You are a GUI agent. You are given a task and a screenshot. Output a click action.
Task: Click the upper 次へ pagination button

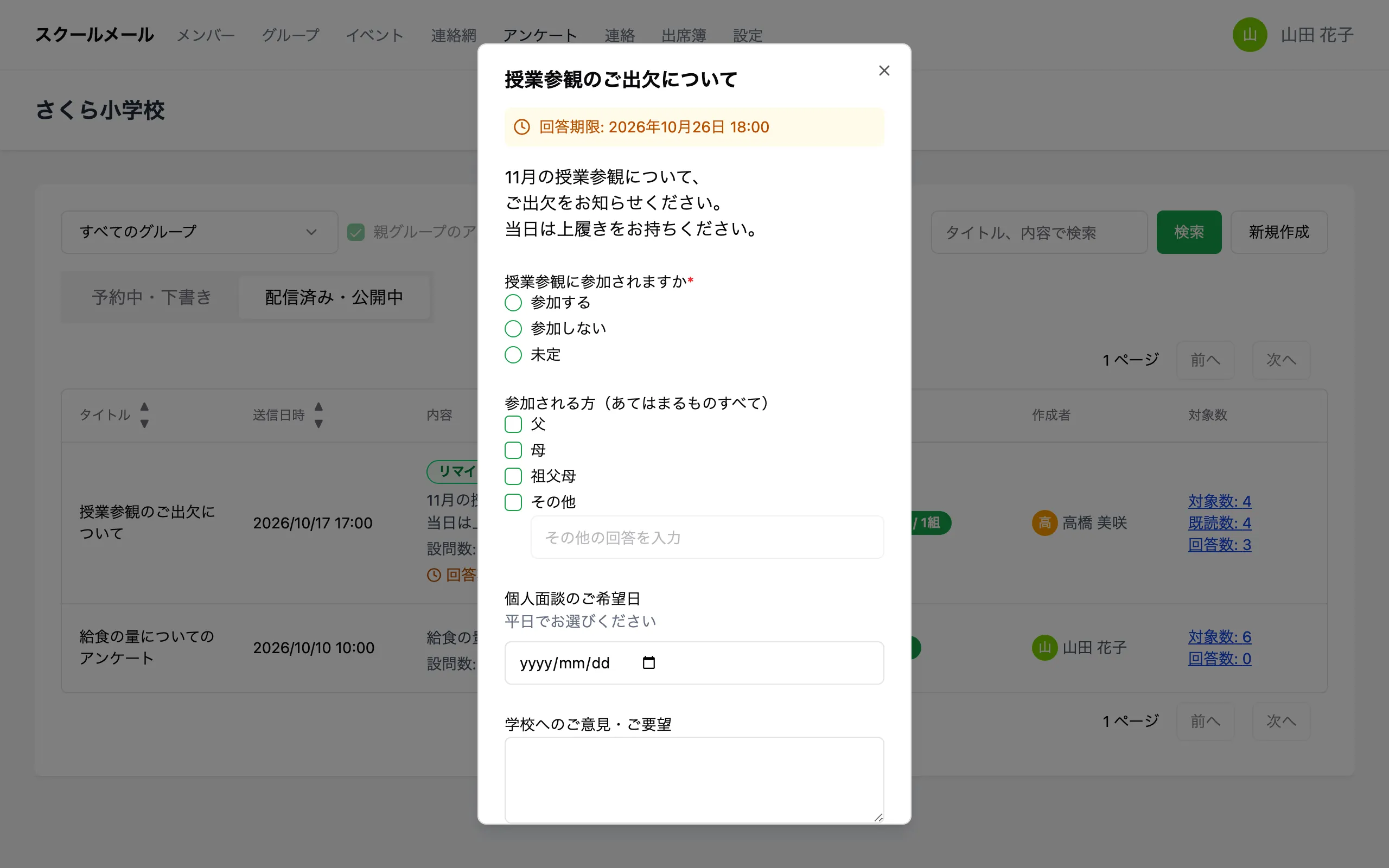1281,360
